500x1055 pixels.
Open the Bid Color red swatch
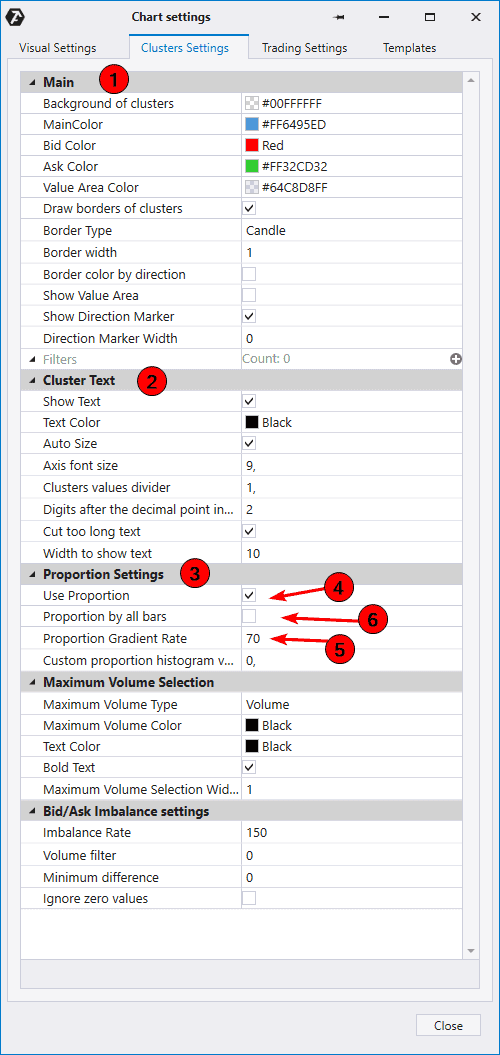[x=252, y=145]
